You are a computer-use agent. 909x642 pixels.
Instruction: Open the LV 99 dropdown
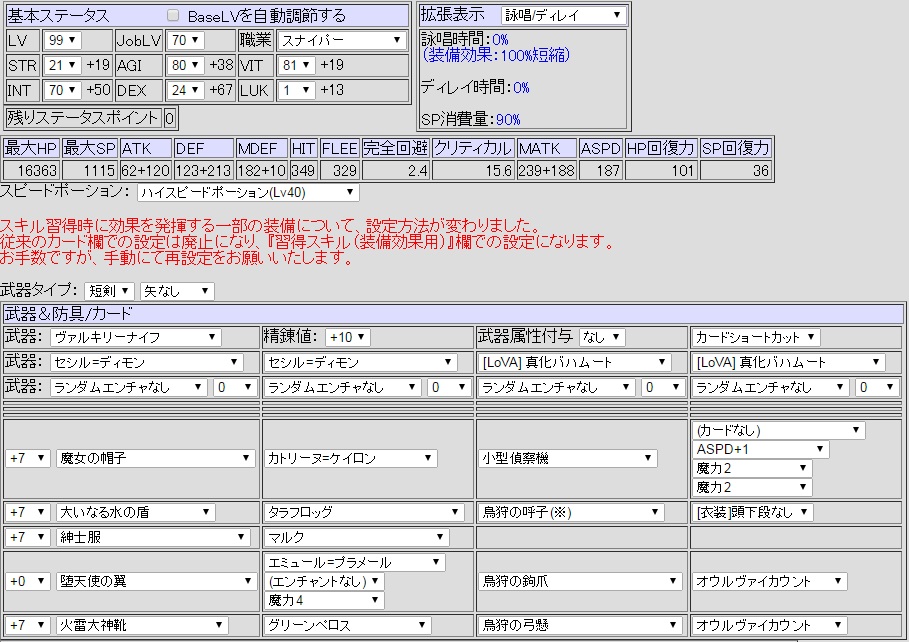[x=62, y=41]
